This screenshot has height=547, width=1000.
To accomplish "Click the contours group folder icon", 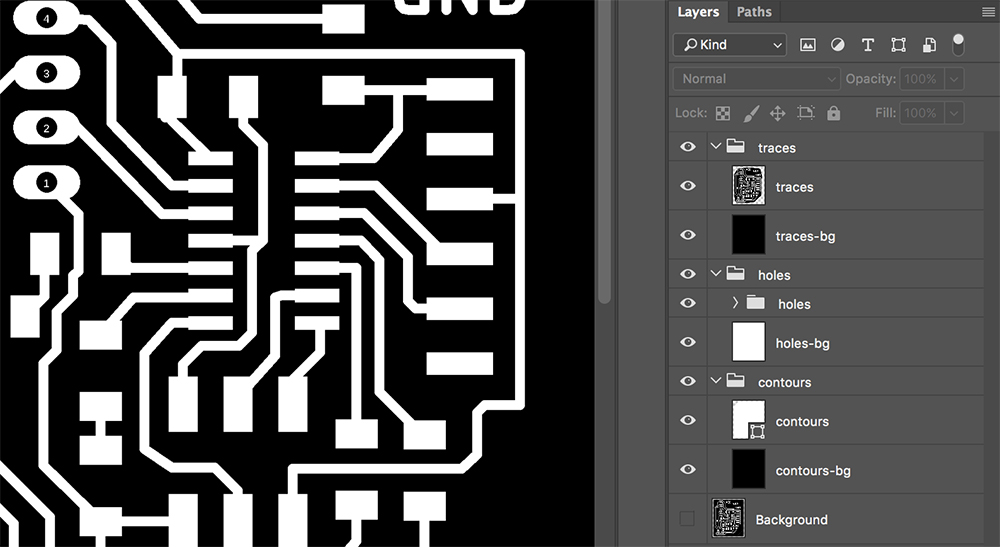I will 735,381.
